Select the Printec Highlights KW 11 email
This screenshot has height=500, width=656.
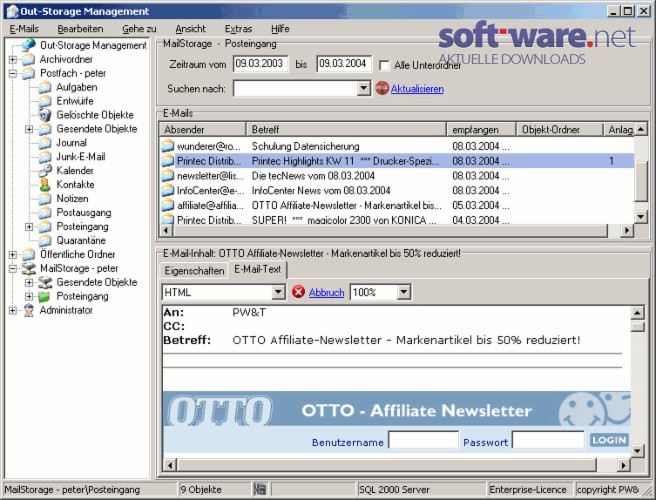click(396, 161)
